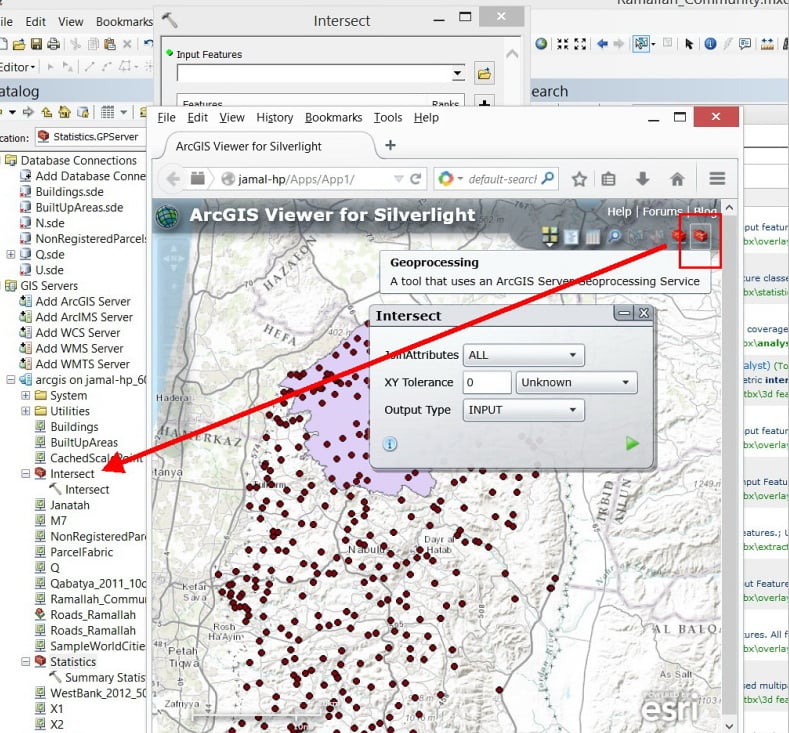This screenshot has width=789, height=733.
Task: Expand the Q.sde database connection
Action: pyautogui.click(x=11, y=254)
